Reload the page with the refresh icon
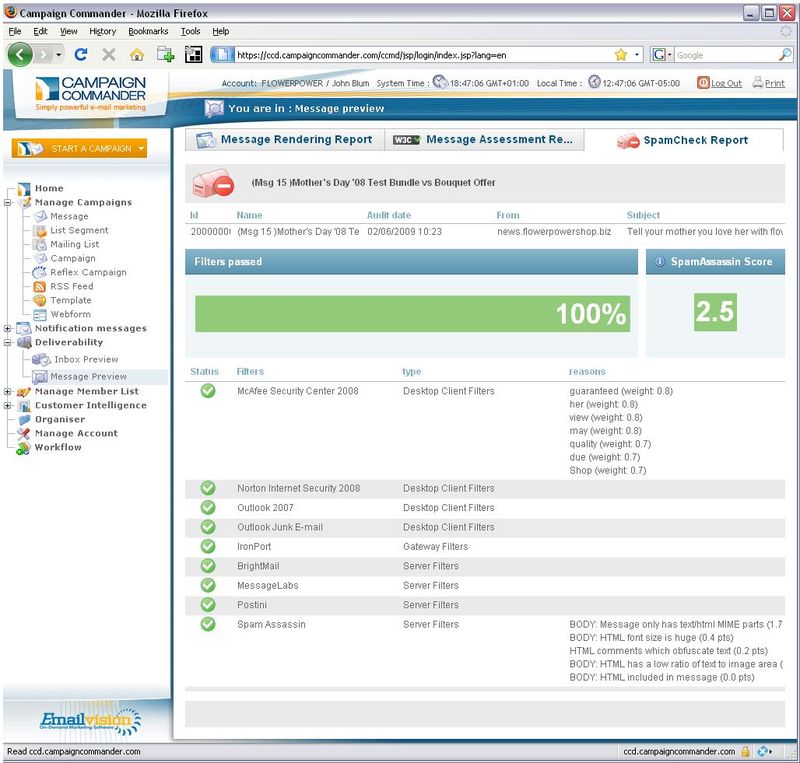Screen dimensions: 800x763 81,54
